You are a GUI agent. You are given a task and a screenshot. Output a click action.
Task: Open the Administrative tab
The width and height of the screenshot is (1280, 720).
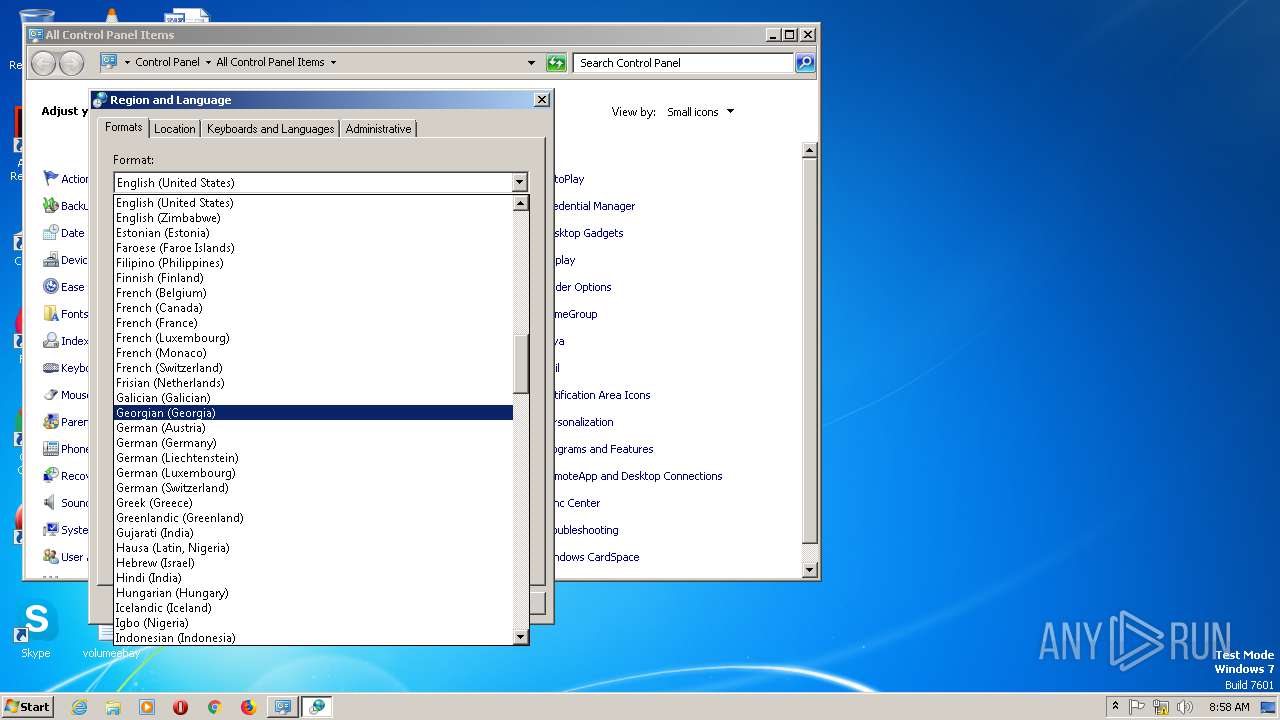378,129
